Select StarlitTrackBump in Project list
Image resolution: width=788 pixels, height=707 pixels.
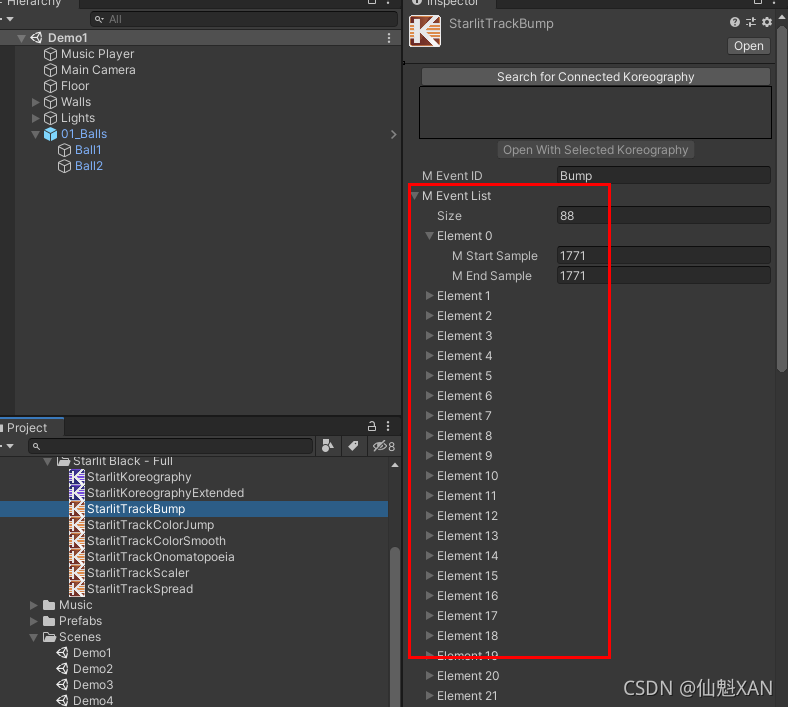tap(194, 509)
